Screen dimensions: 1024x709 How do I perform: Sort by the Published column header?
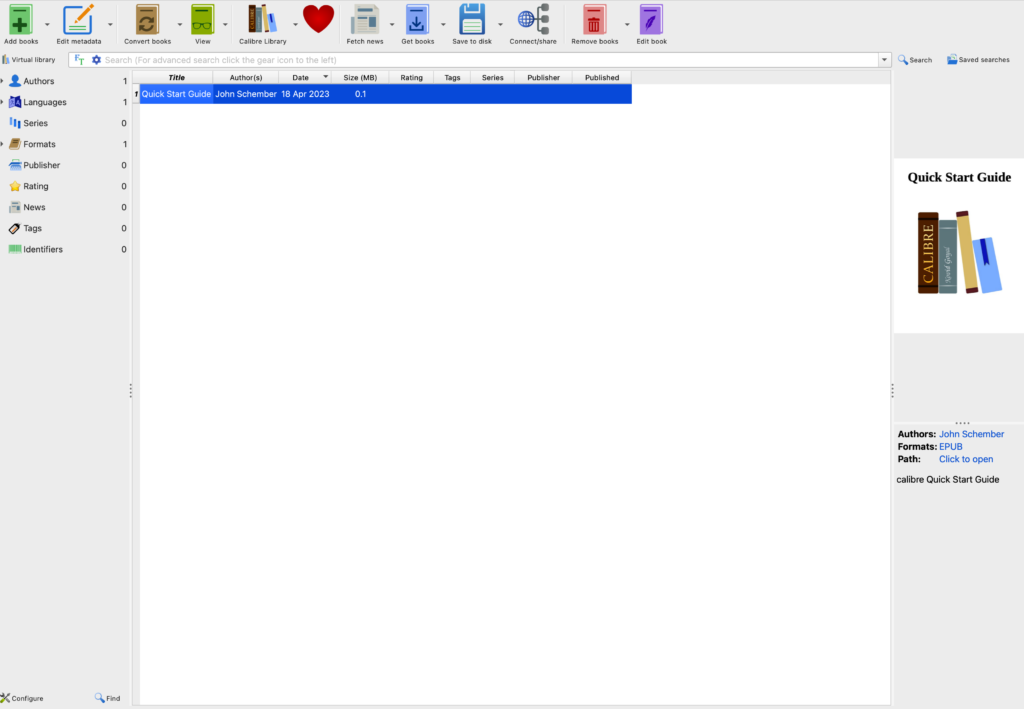point(601,77)
